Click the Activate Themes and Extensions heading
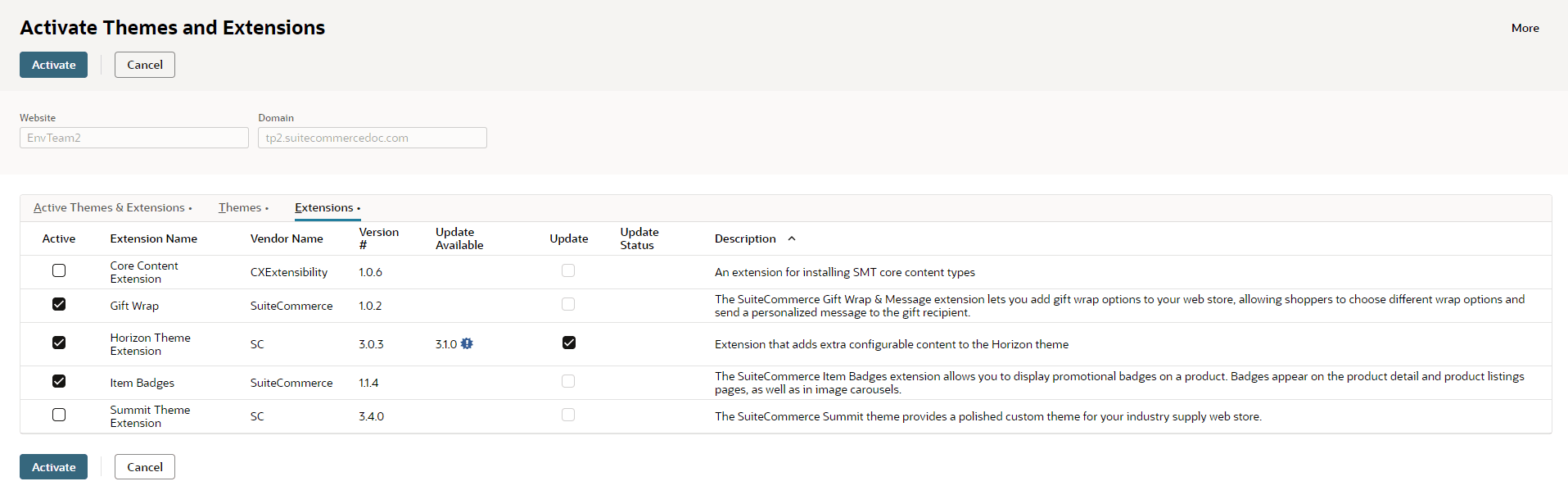The image size is (1568, 504). [173, 28]
